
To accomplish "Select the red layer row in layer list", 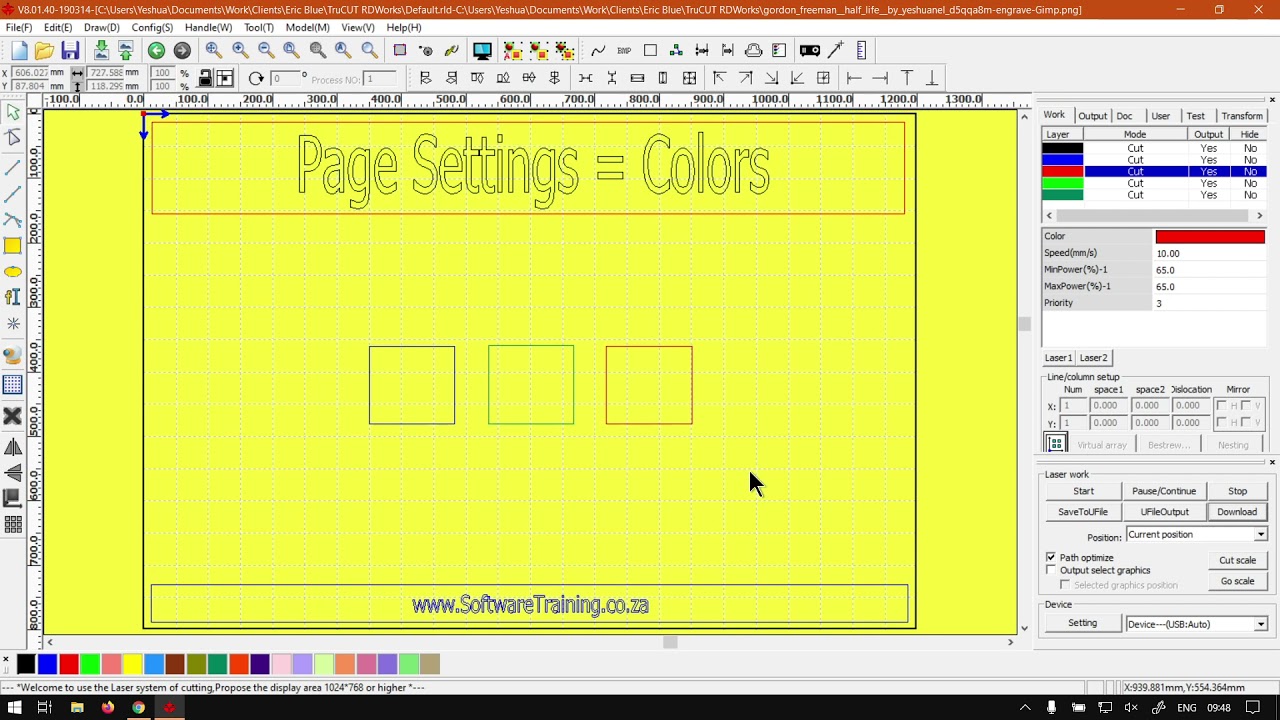I will [x=1154, y=172].
